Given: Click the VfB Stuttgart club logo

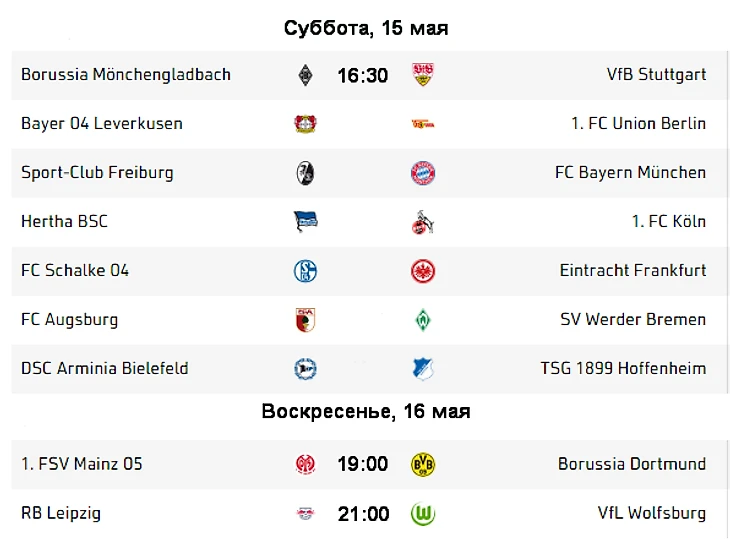Looking at the screenshot, I should tap(423, 75).
